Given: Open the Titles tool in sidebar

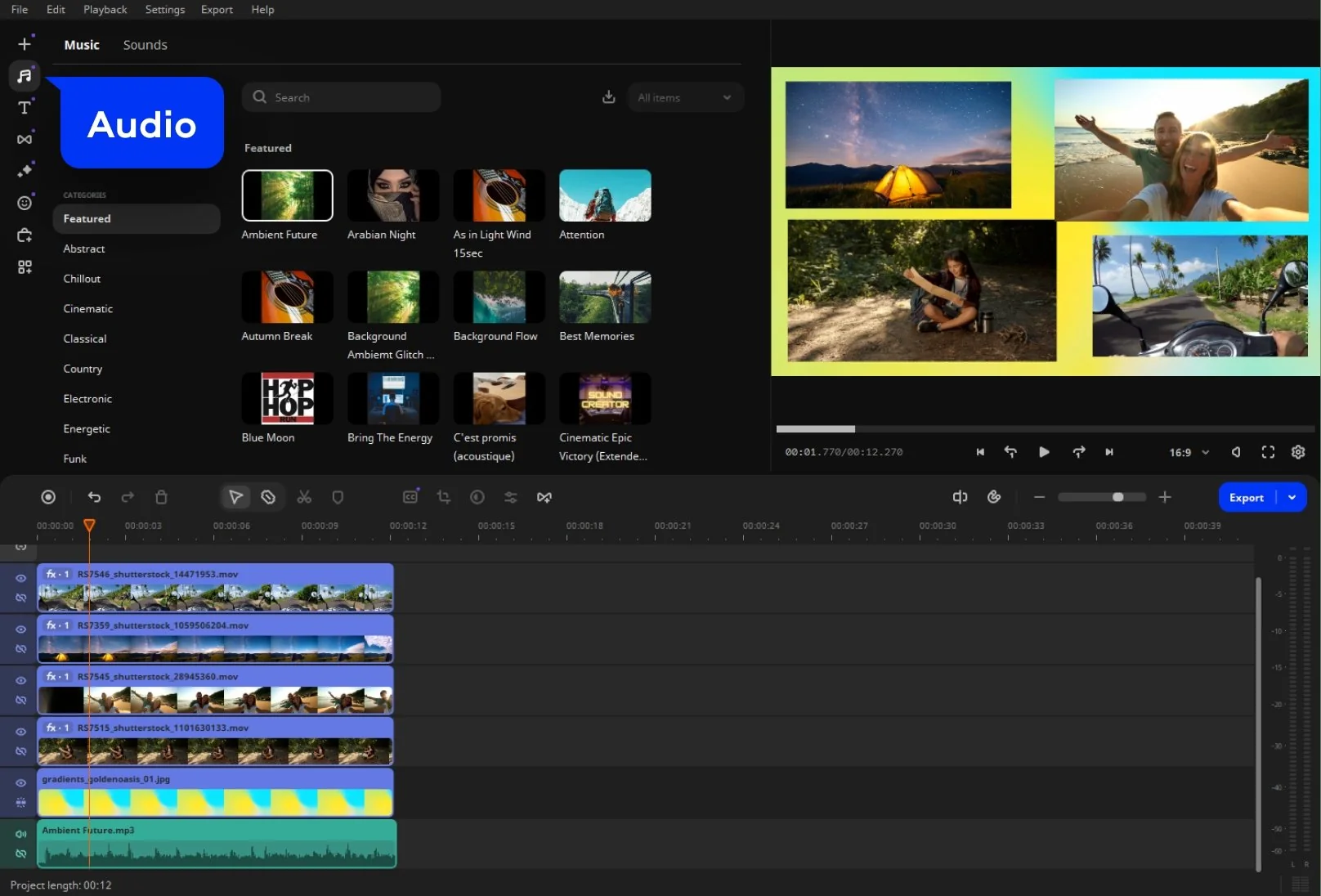Looking at the screenshot, I should 25,107.
